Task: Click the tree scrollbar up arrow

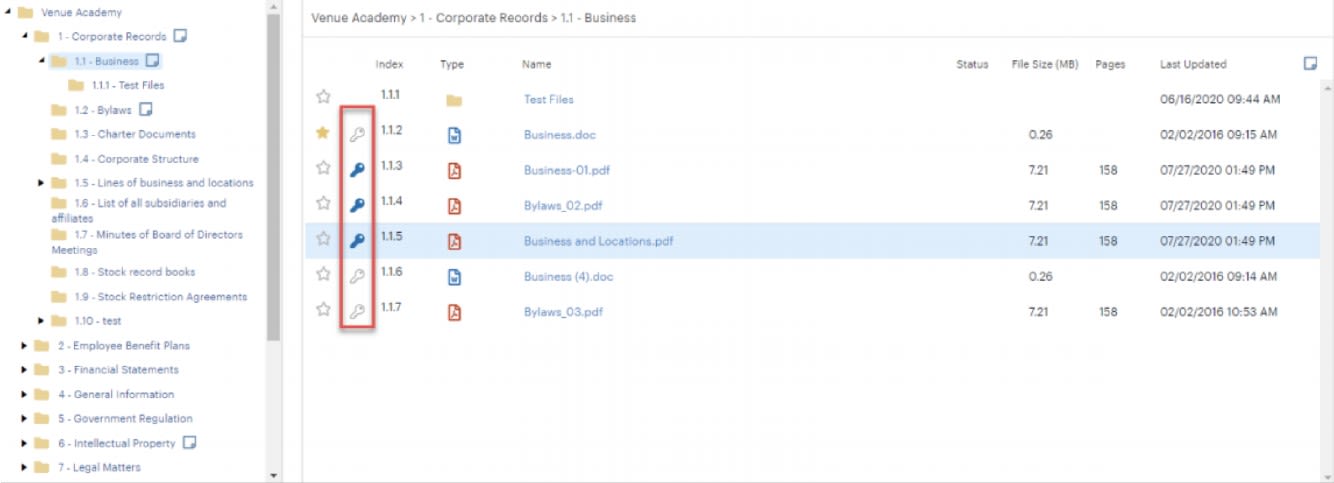Action: [x=274, y=6]
